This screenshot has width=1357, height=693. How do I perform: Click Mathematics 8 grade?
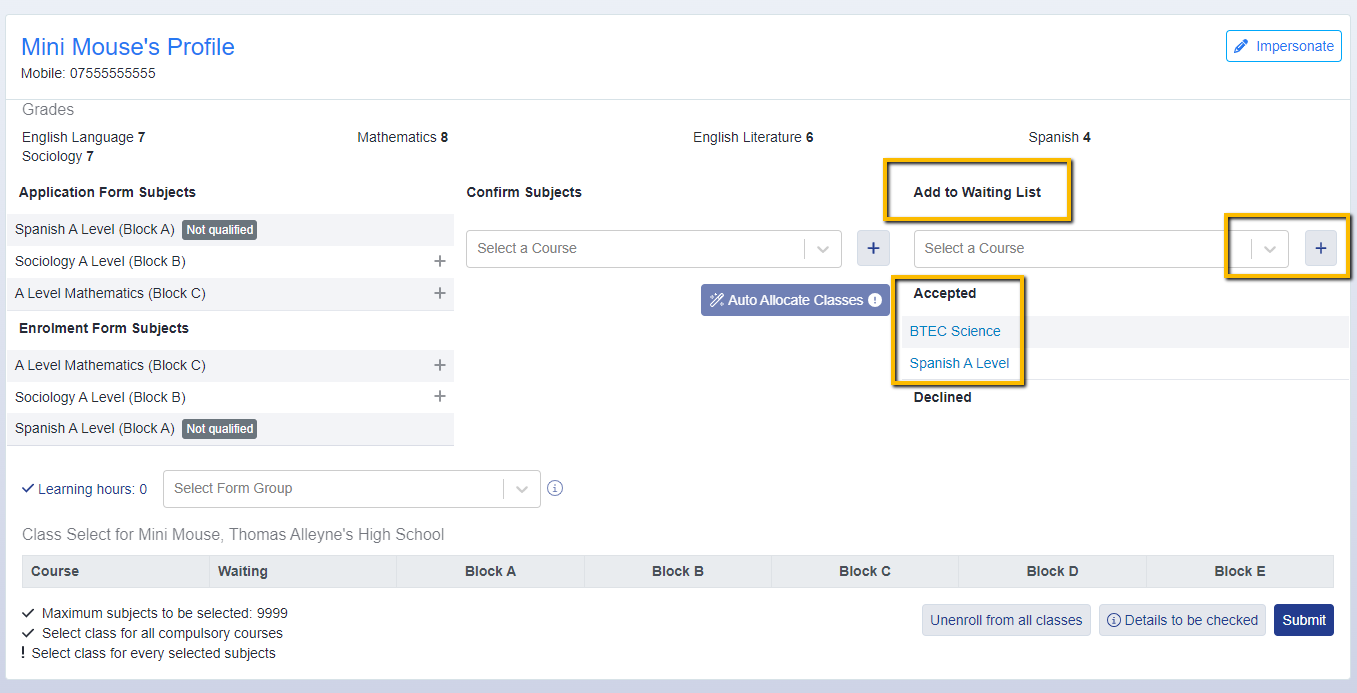click(402, 137)
